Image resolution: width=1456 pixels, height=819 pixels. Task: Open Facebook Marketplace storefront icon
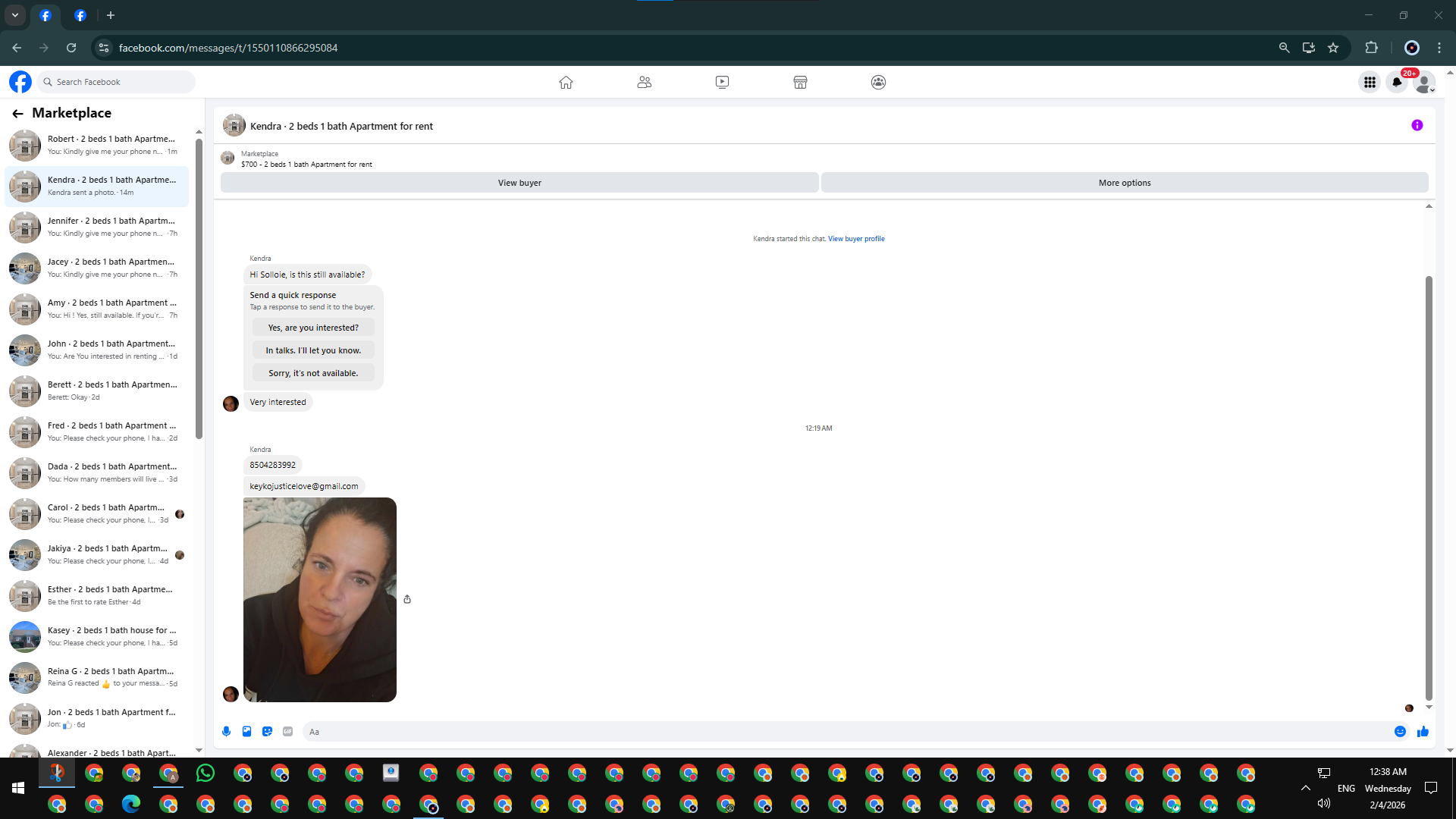tap(800, 82)
